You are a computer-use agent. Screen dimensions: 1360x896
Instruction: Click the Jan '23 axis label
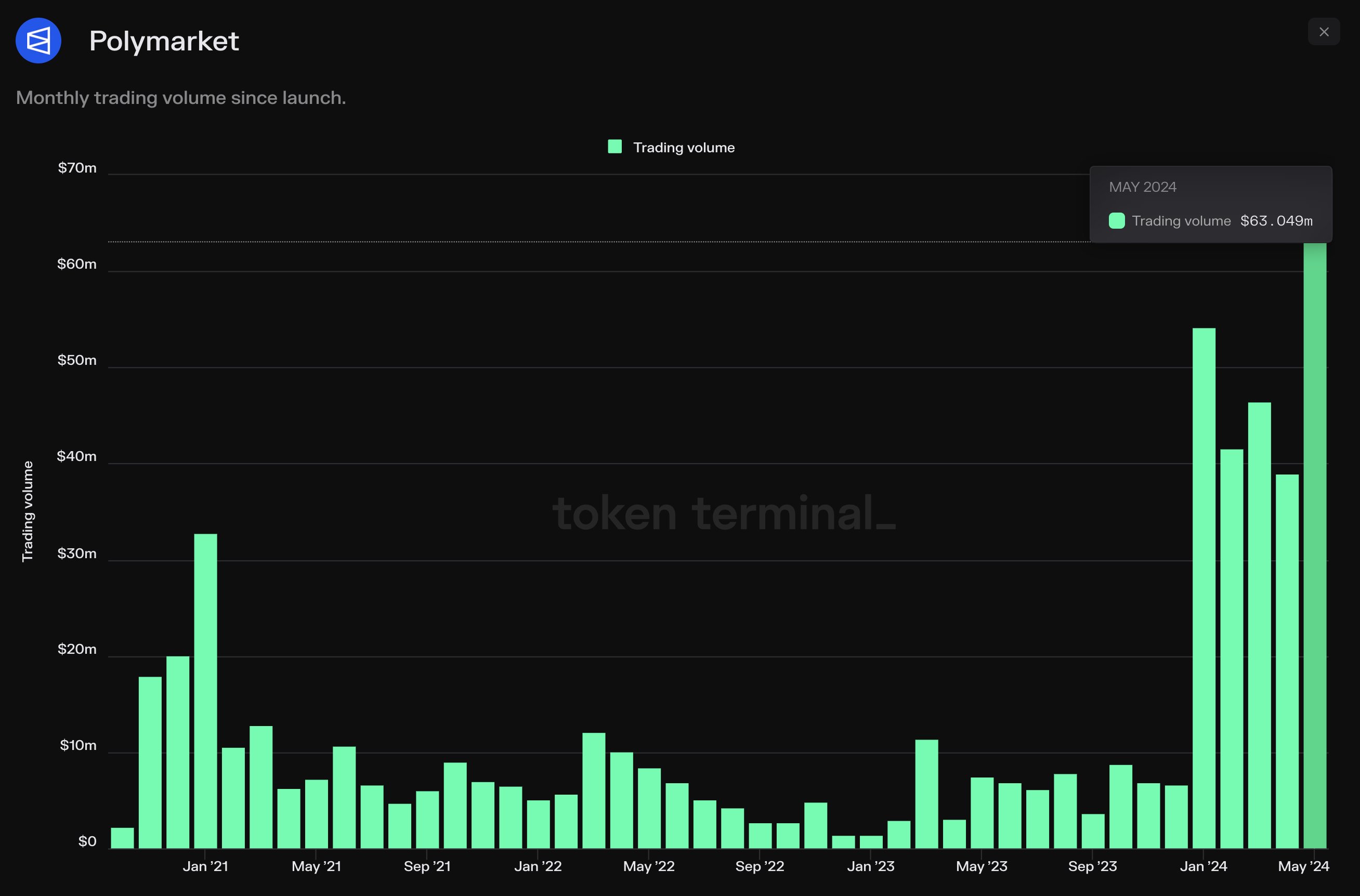(x=871, y=866)
